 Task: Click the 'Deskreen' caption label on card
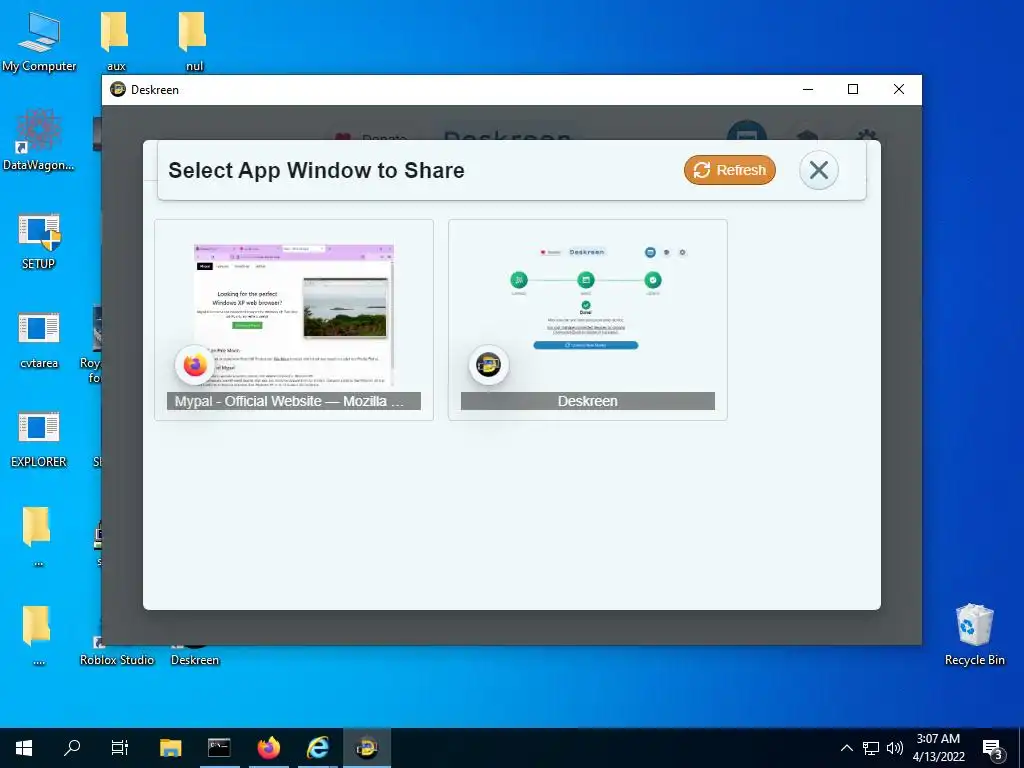588,401
